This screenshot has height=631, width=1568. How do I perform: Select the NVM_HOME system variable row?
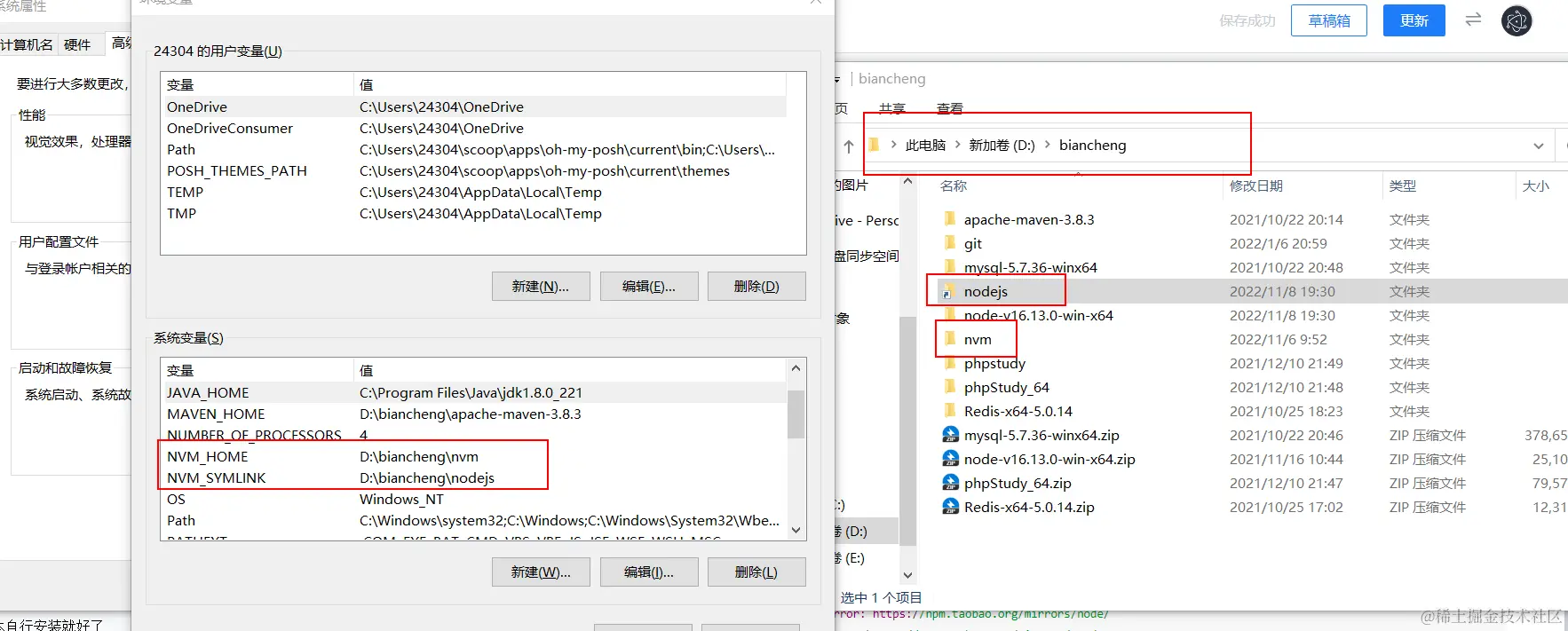point(475,456)
